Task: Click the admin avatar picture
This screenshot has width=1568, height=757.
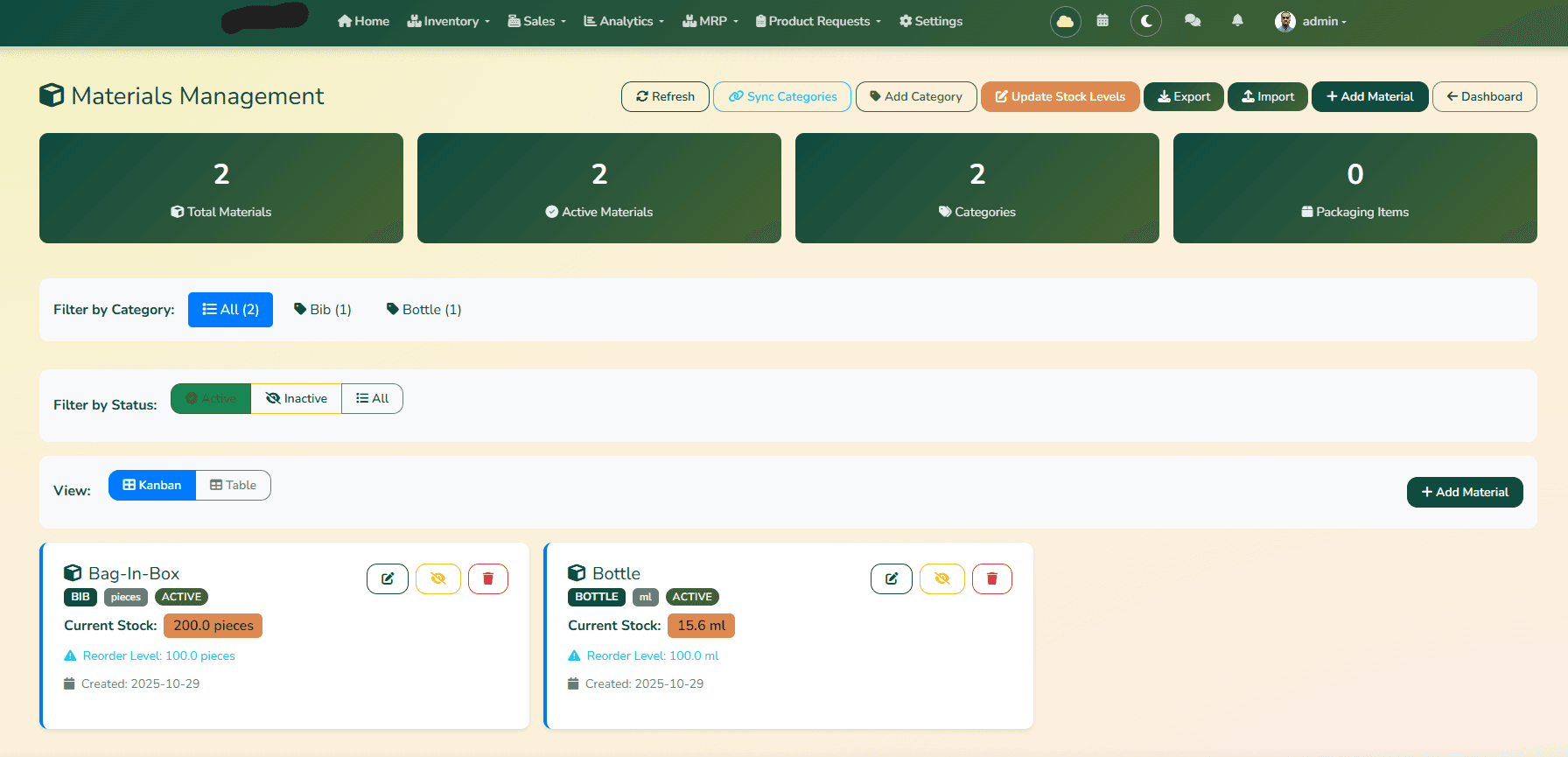Action: 1284,21
